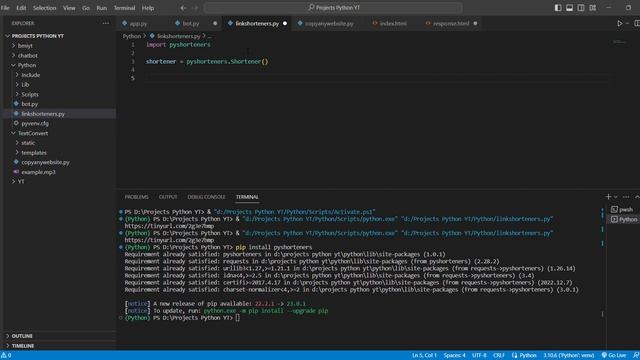Open the Run menu

102,8
